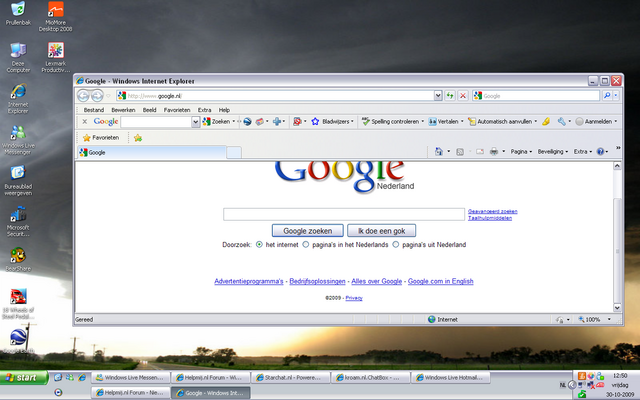
Task: Click in the Google search text field
Action: [x=344, y=214]
